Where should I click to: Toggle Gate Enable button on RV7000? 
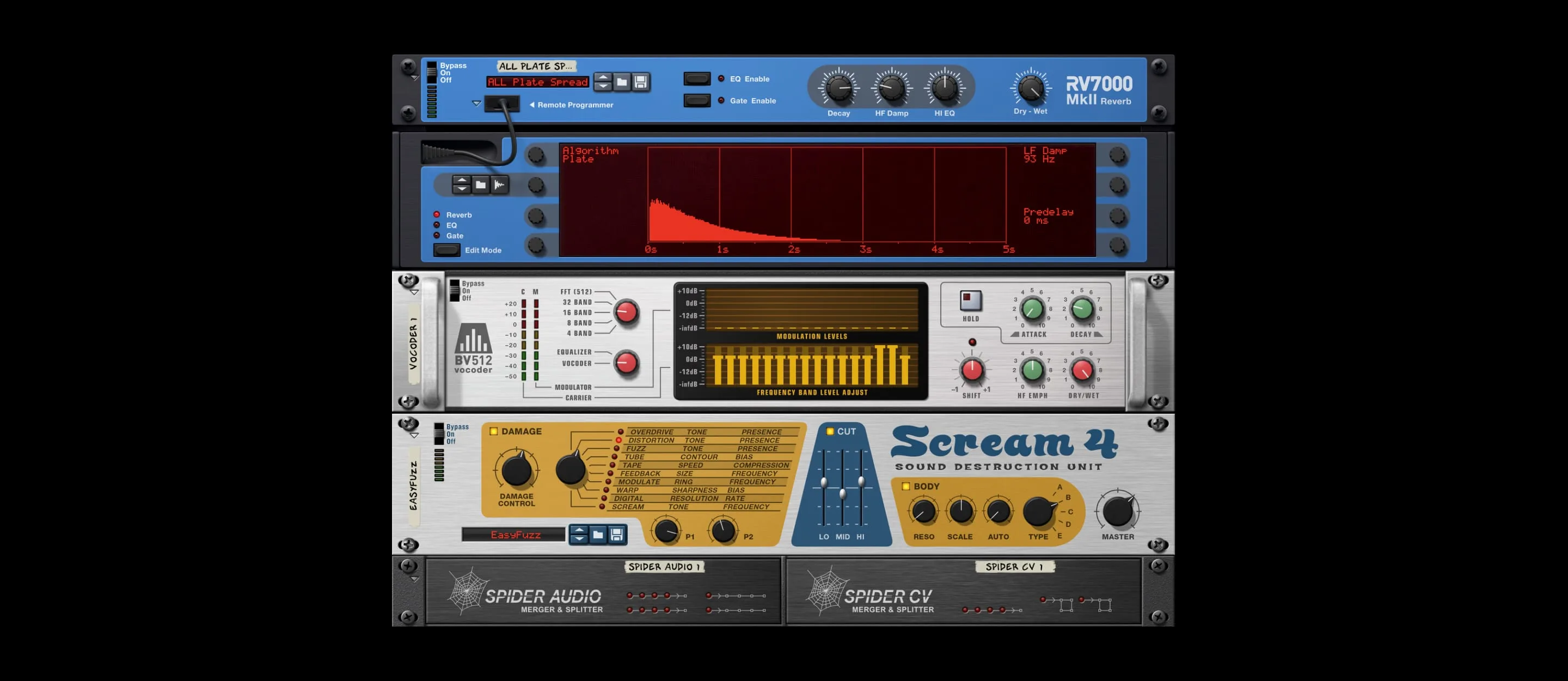(x=697, y=101)
